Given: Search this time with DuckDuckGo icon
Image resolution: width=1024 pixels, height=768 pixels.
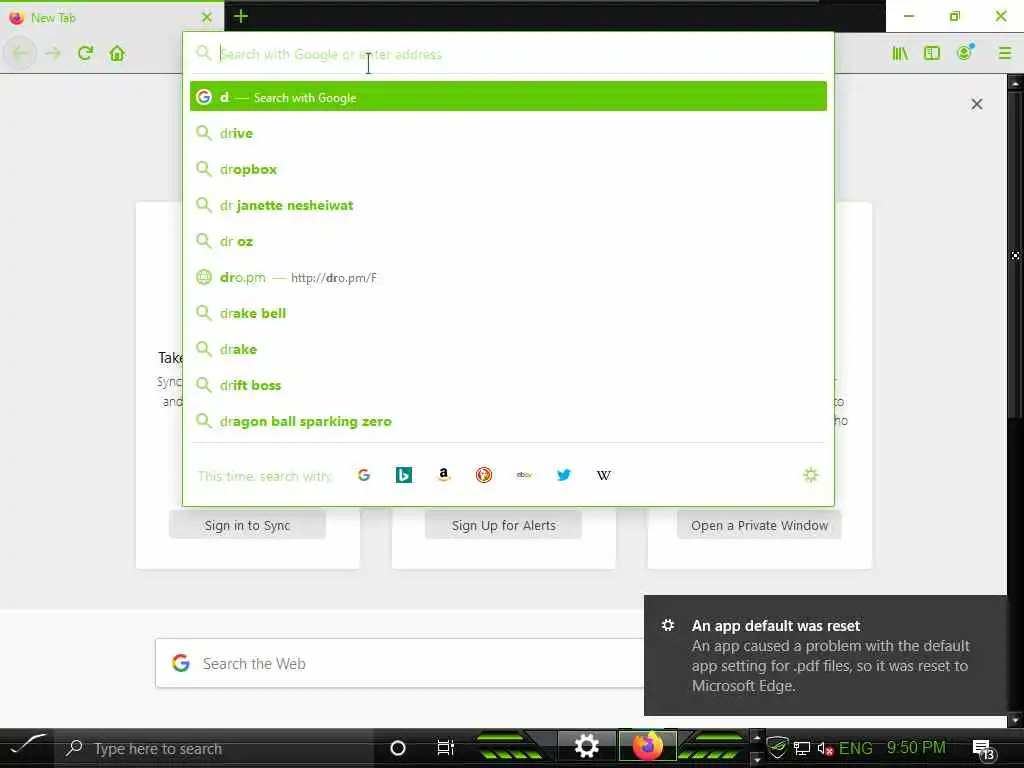Looking at the screenshot, I should pos(484,475).
